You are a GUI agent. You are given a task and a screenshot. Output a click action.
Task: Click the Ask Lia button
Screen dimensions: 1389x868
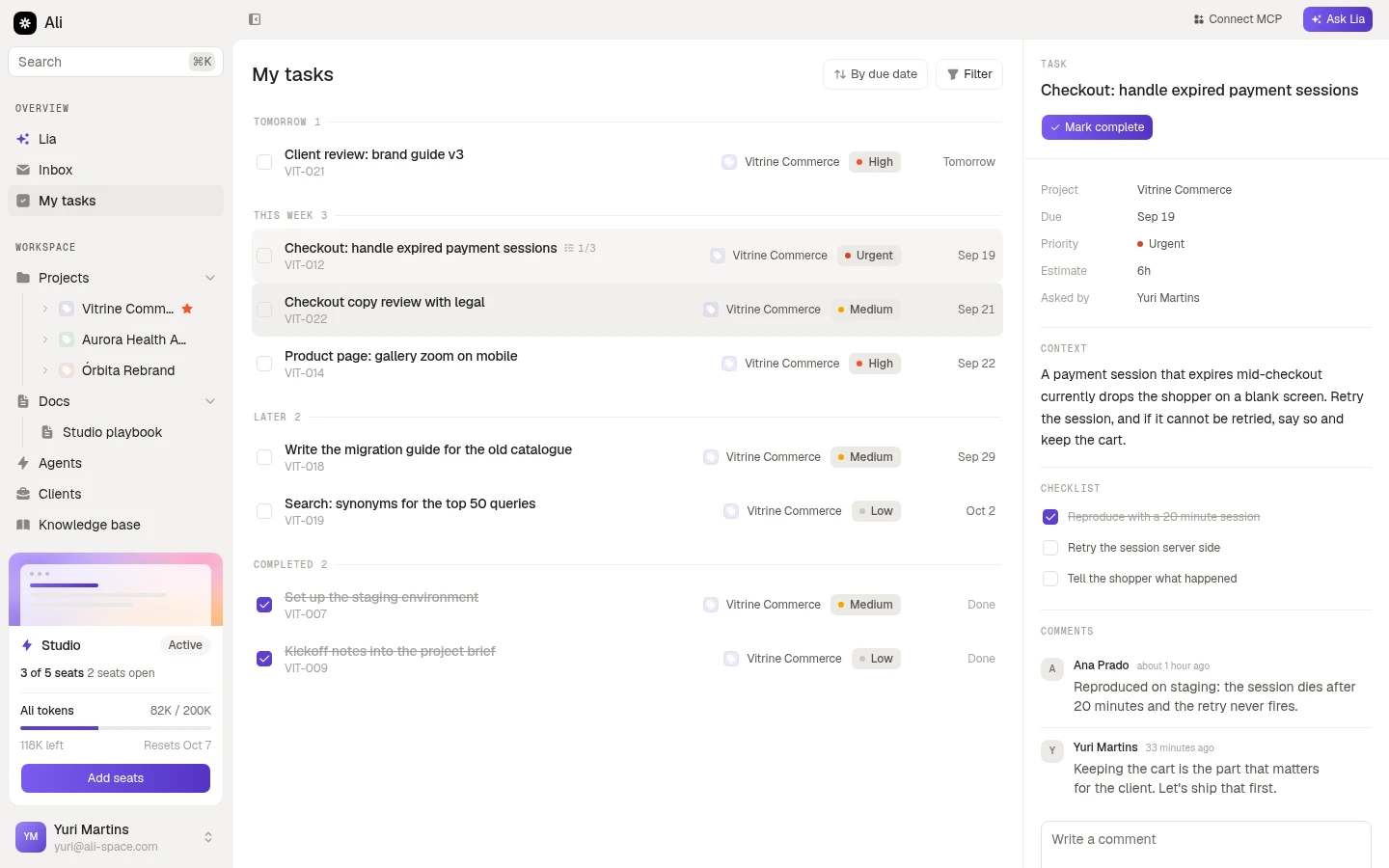1338,19
